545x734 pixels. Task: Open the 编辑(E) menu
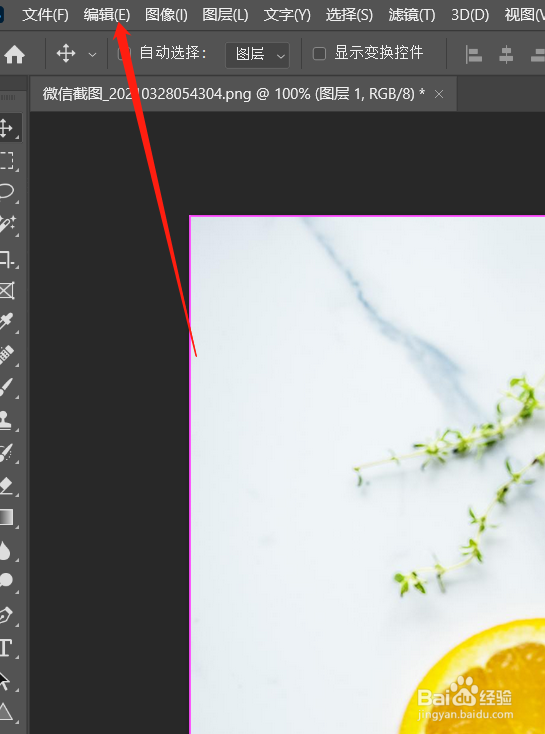[107, 15]
